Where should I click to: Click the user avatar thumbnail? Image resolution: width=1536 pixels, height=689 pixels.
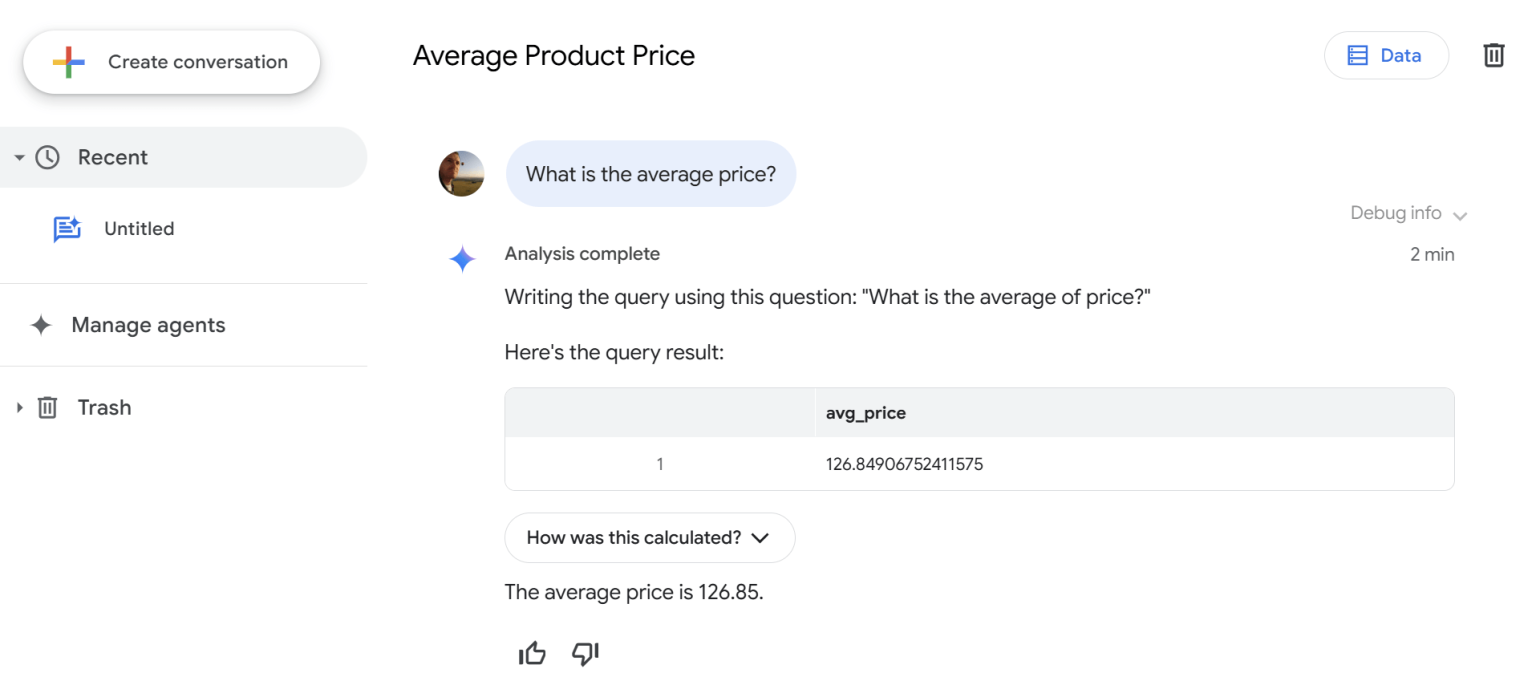coord(461,174)
